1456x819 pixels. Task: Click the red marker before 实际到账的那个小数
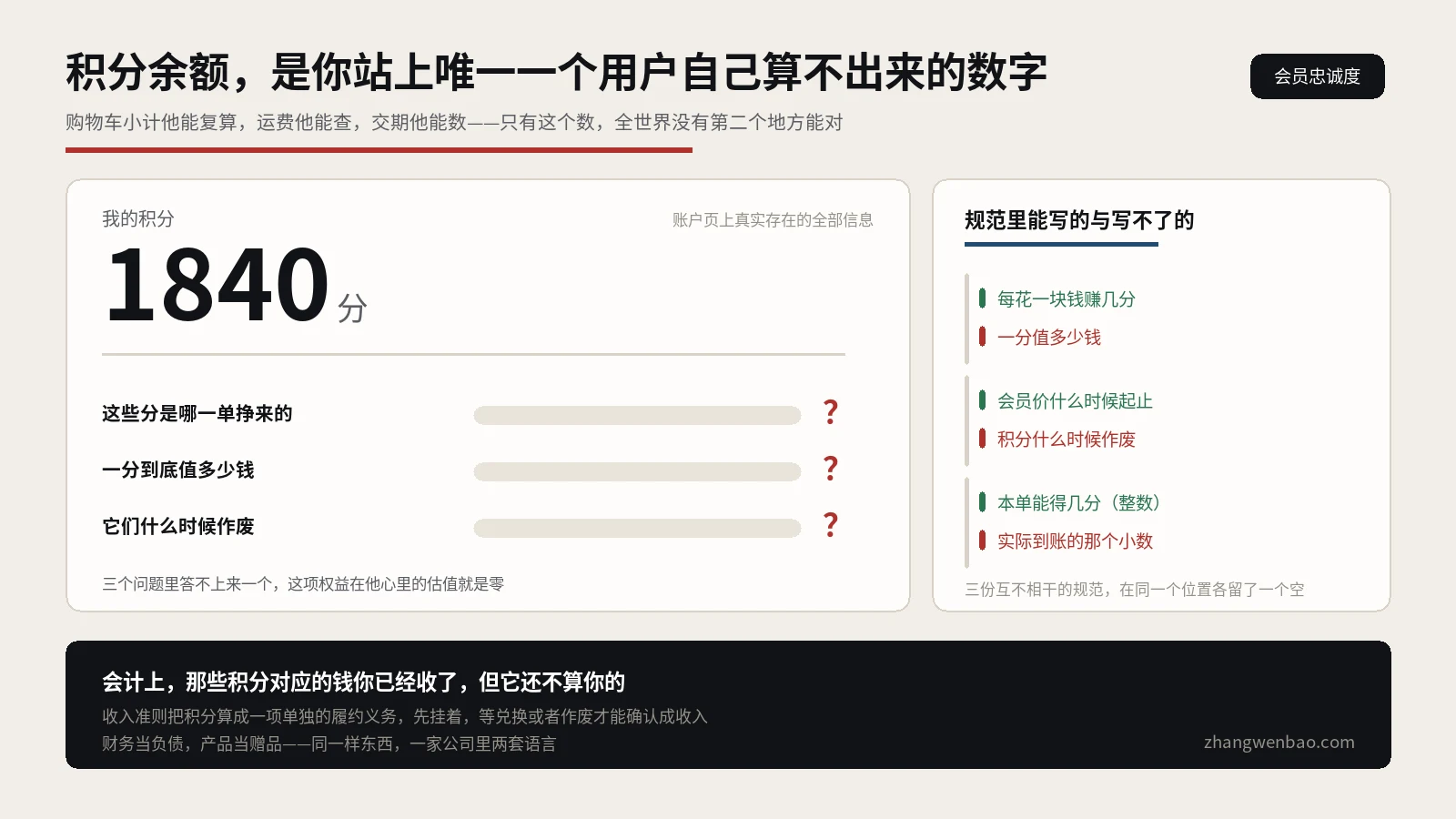tap(982, 540)
